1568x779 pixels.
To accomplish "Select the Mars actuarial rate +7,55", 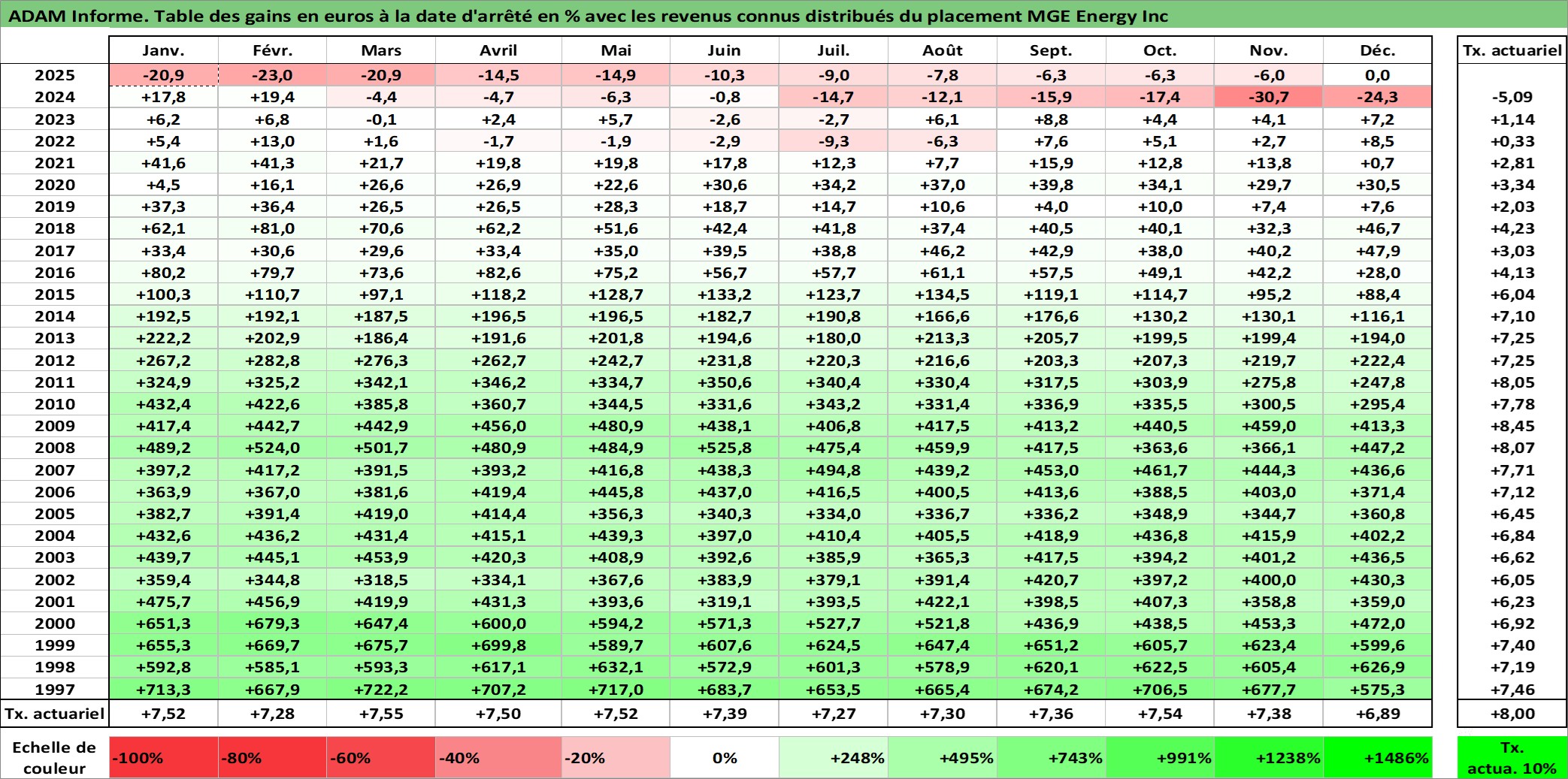I will [381, 714].
